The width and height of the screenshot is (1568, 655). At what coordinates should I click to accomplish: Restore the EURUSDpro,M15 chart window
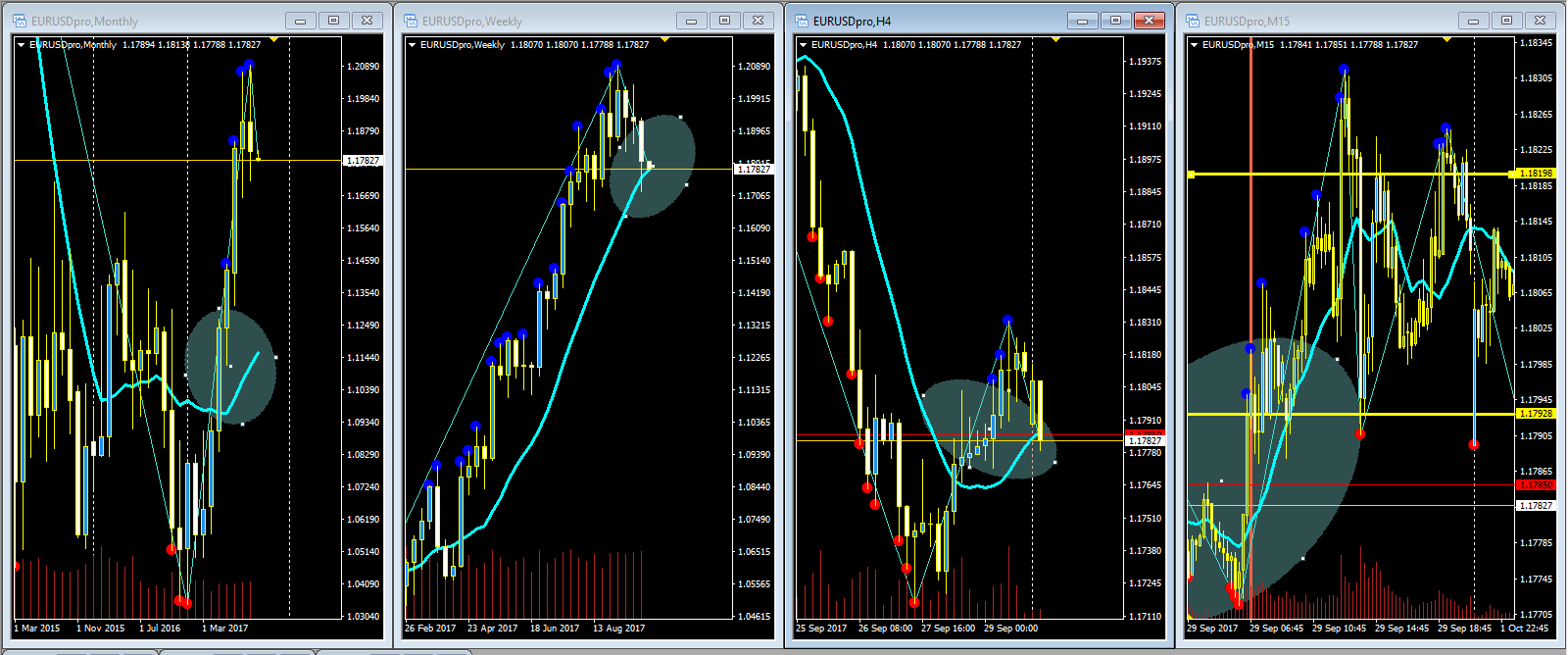pos(1506,21)
